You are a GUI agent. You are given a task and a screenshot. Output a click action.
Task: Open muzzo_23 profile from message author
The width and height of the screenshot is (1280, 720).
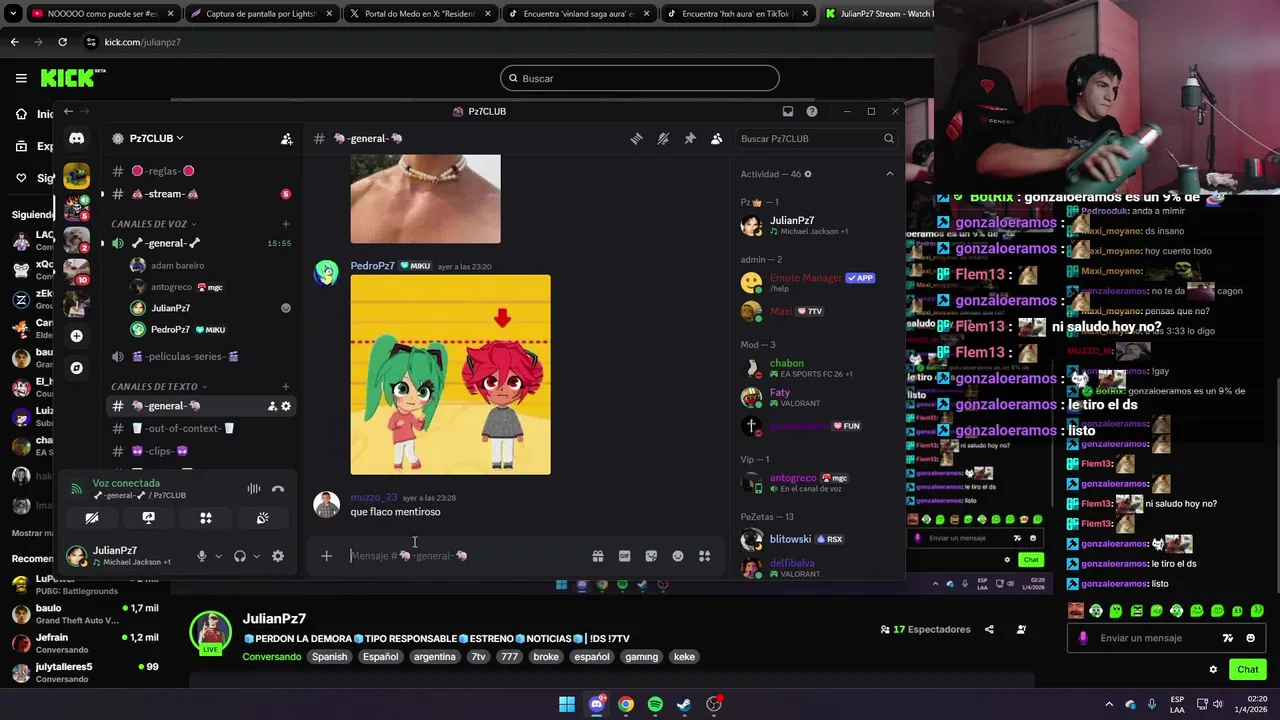coord(373,498)
